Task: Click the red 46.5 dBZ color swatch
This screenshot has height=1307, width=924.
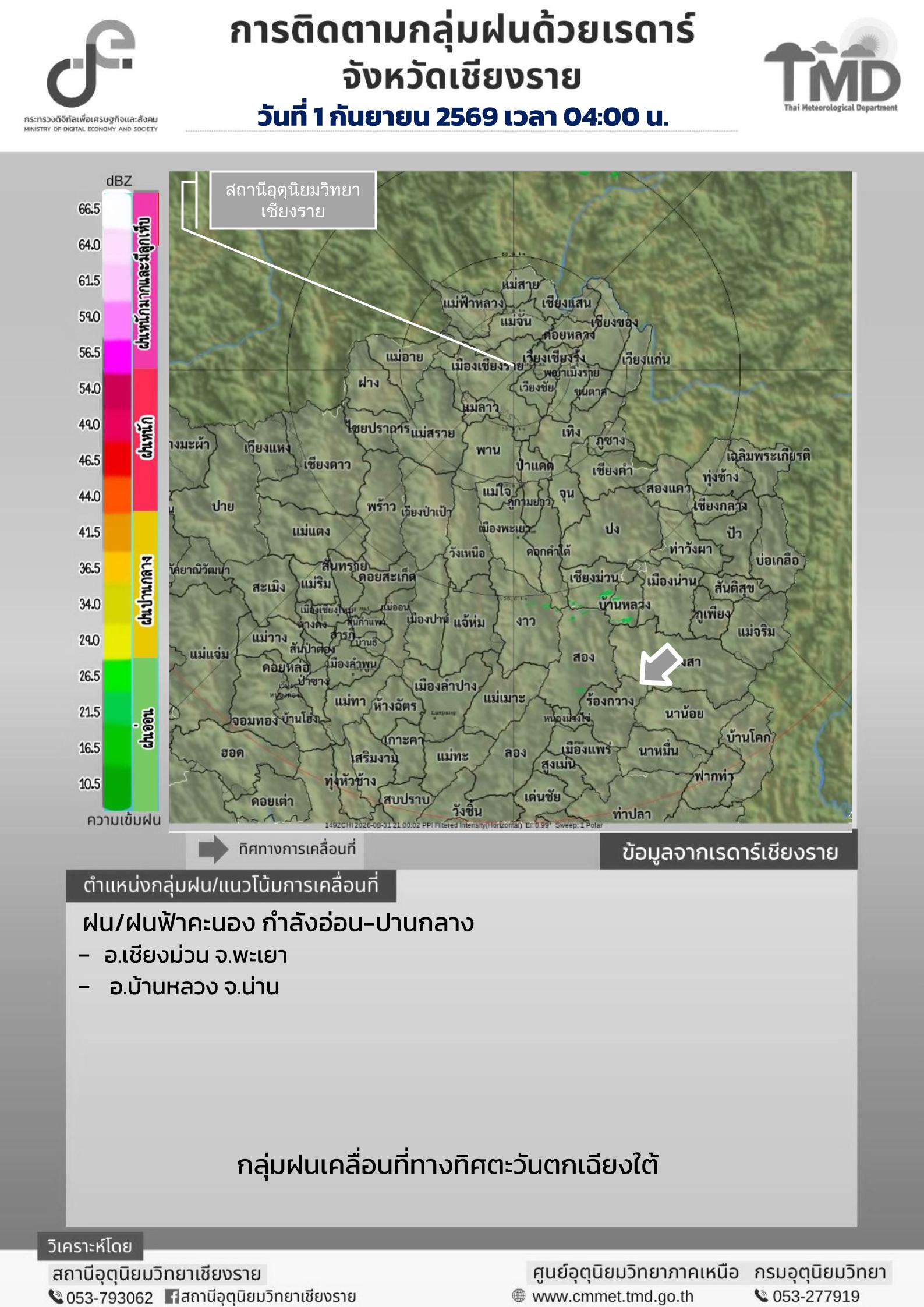Action: (x=117, y=460)
